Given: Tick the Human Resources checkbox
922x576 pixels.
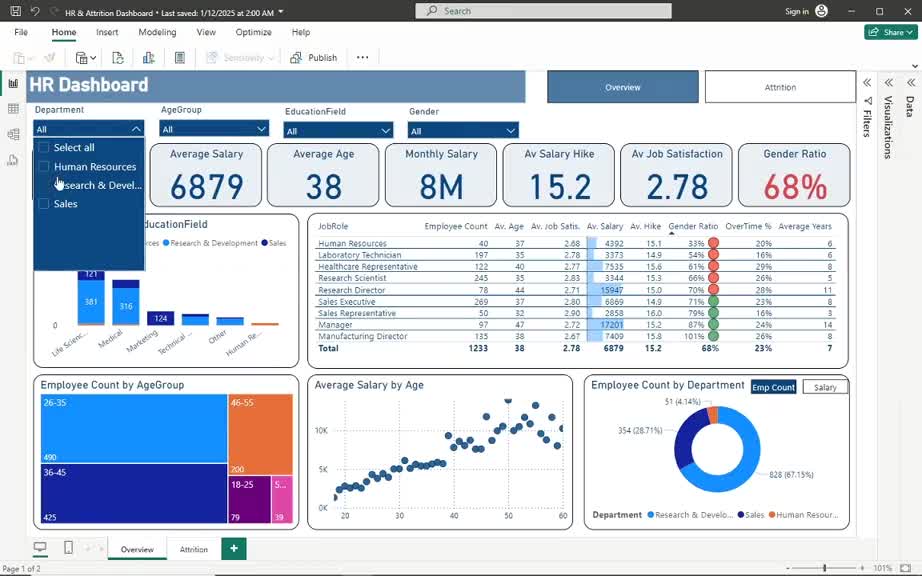Looking at the screenshot, I should point(43,167).
